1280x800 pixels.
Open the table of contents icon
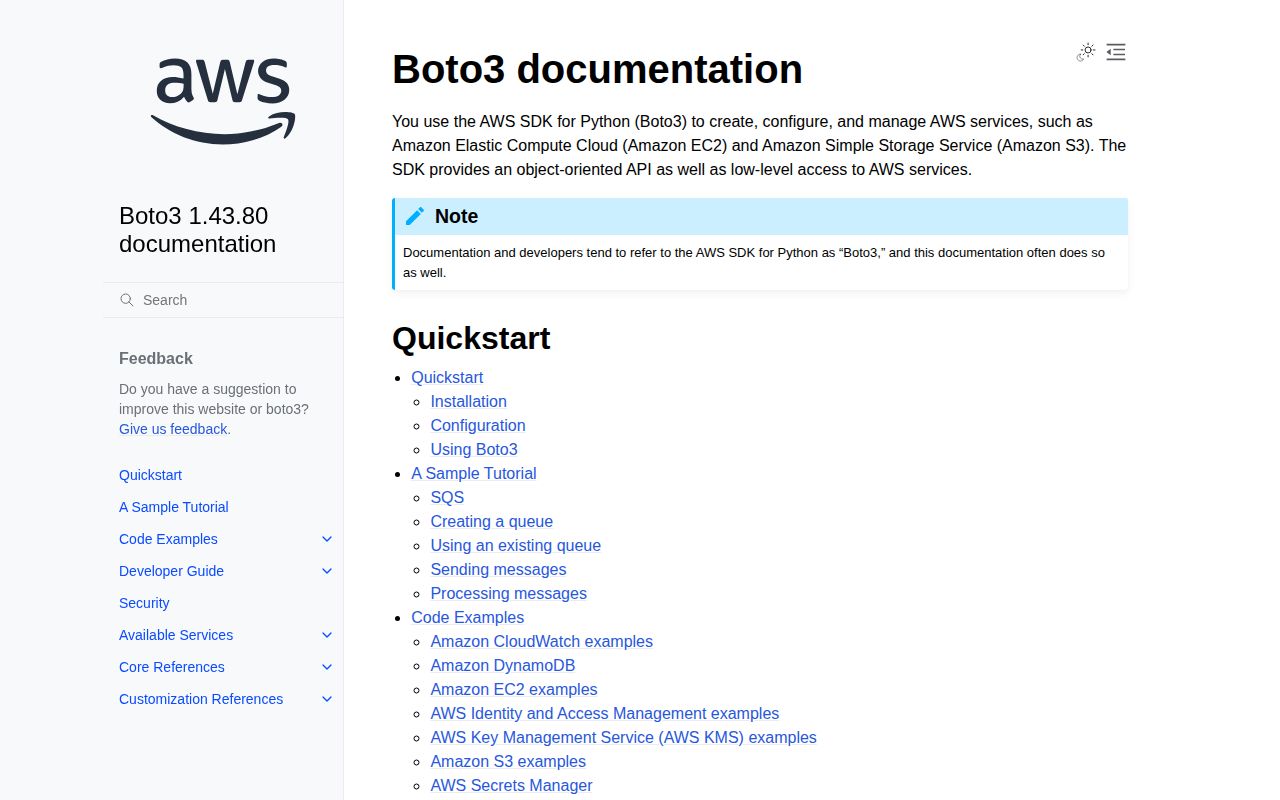pyautogui.click(x=1116, y=52)
